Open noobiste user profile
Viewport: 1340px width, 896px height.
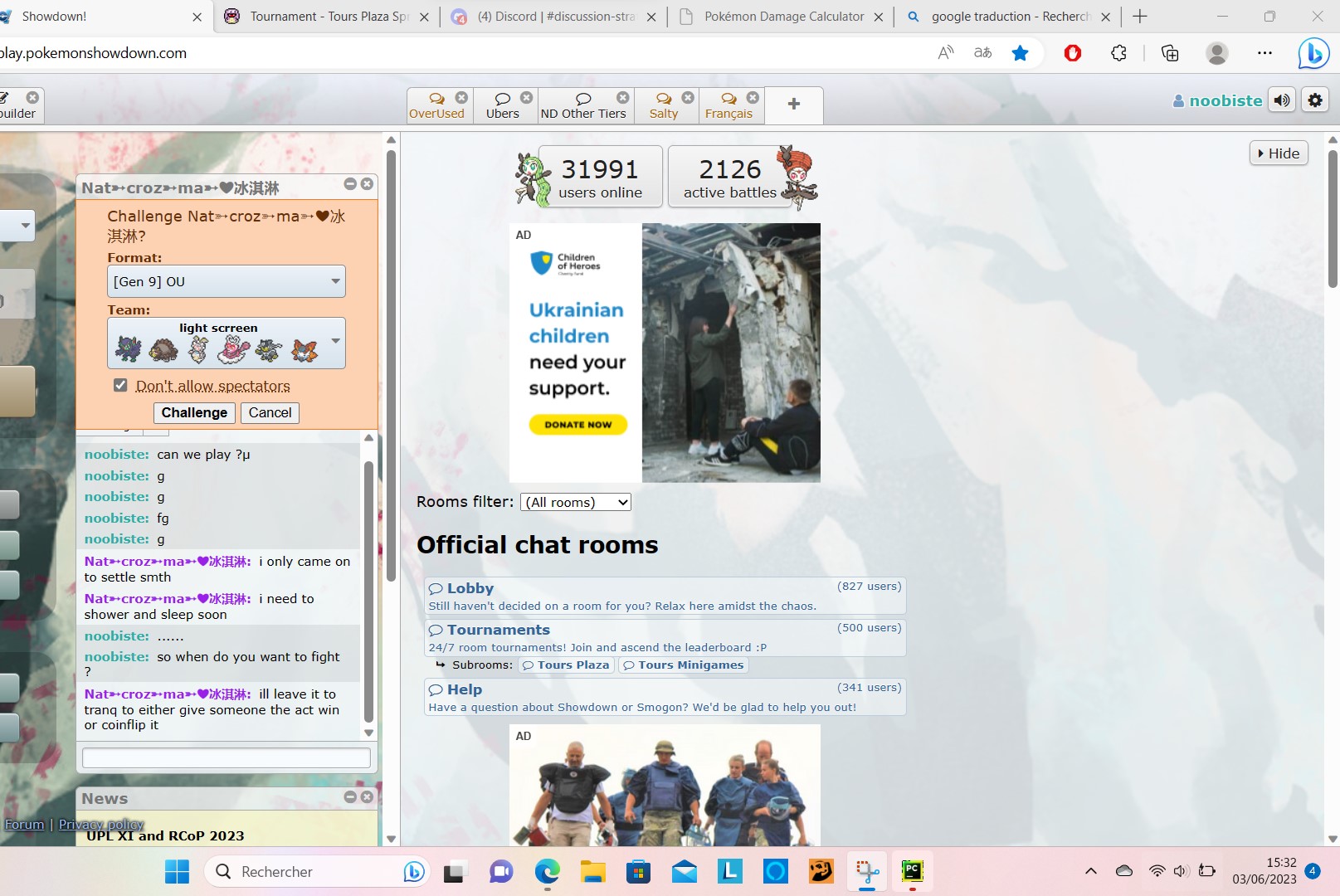(1217, 100)
